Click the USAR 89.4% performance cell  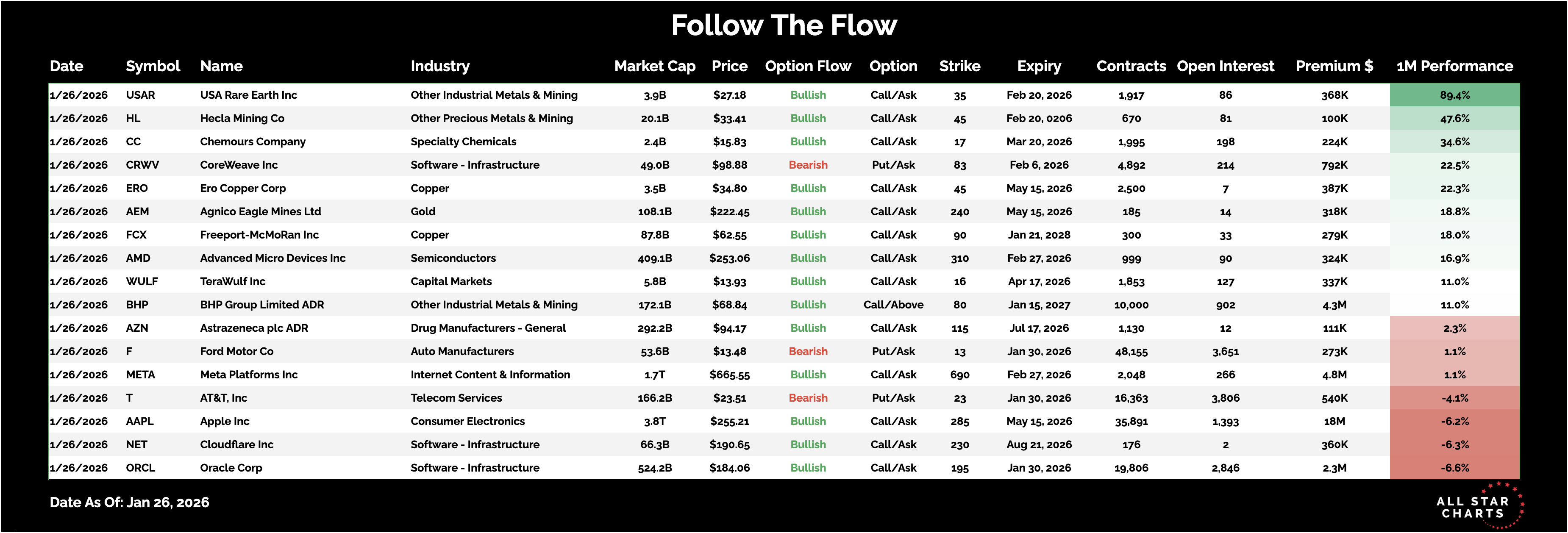[1454, 95]
